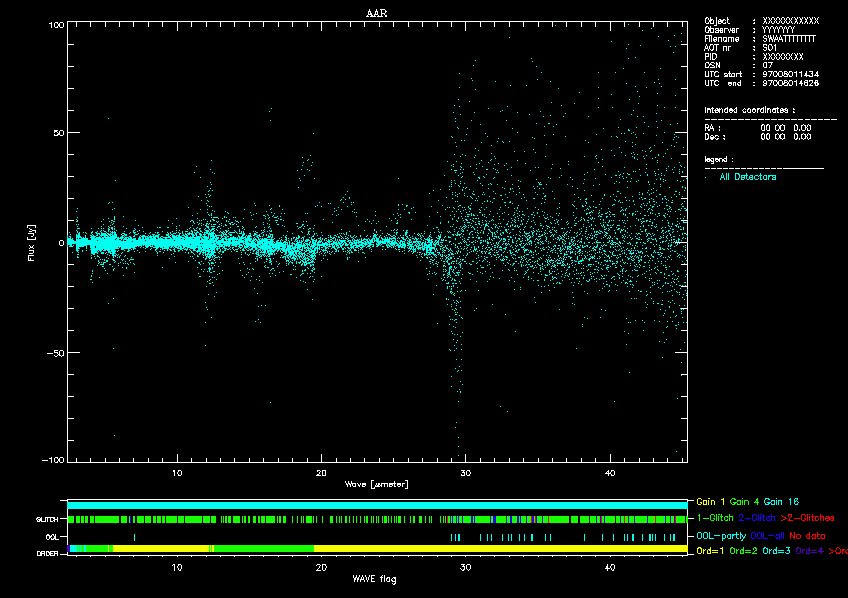This screenshot has height=598, width=848.
Task: Click the 'Wave [µmeter]' x-axis label
Action: (377, 483)
